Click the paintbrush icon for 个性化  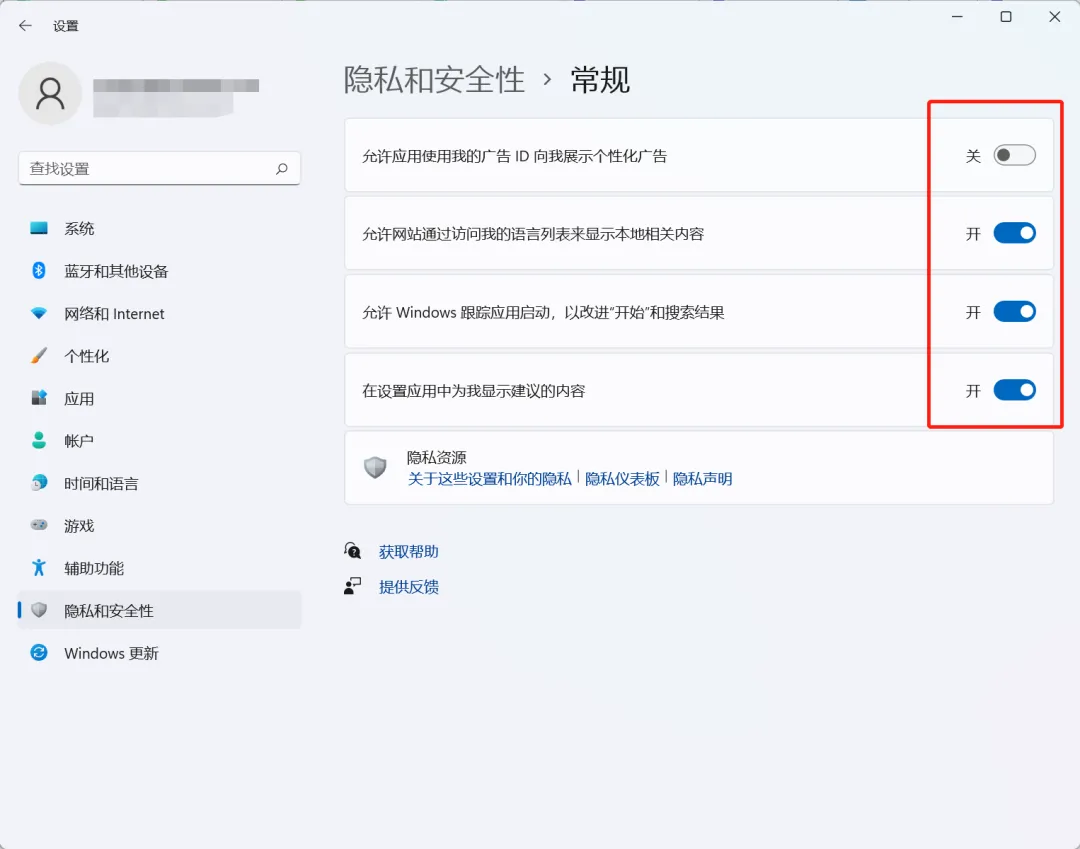point(39,356)
